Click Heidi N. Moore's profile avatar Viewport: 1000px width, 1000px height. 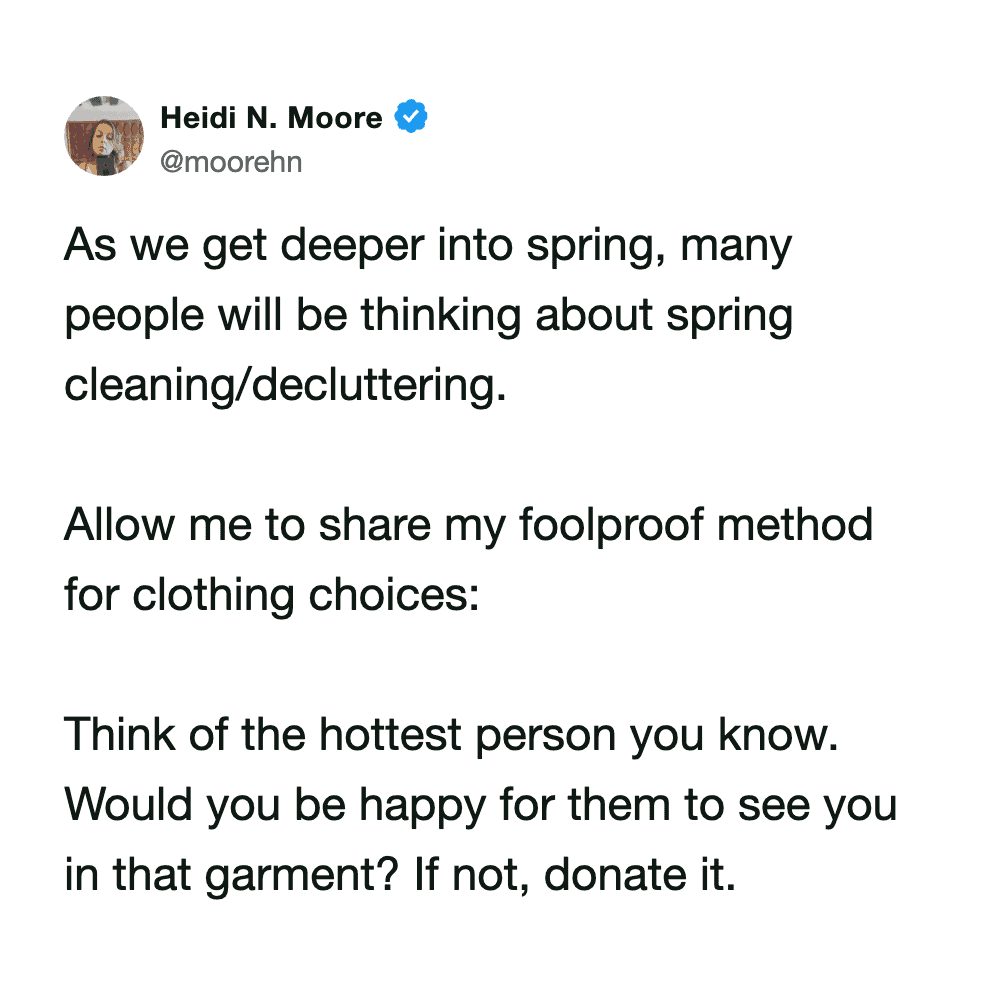coord(104,136)
